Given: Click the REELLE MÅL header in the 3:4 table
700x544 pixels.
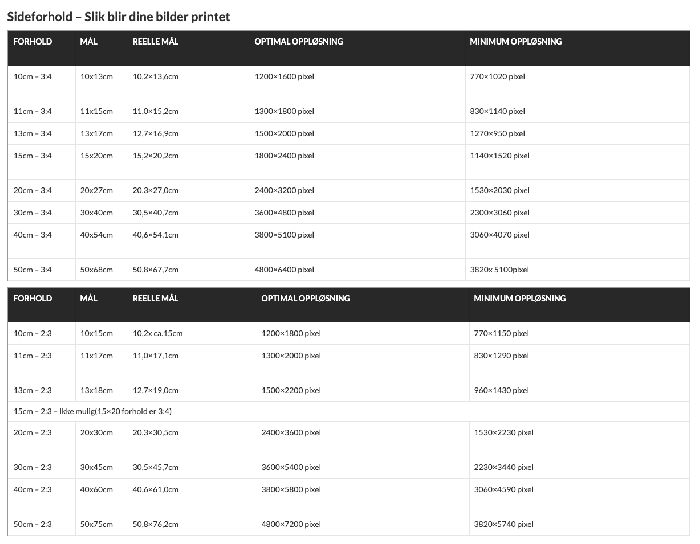Looking at the screenshot, I should point(155,42).
